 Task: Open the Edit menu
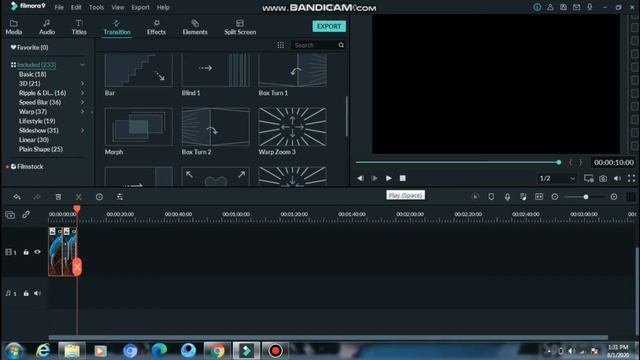tap(76, 7)
